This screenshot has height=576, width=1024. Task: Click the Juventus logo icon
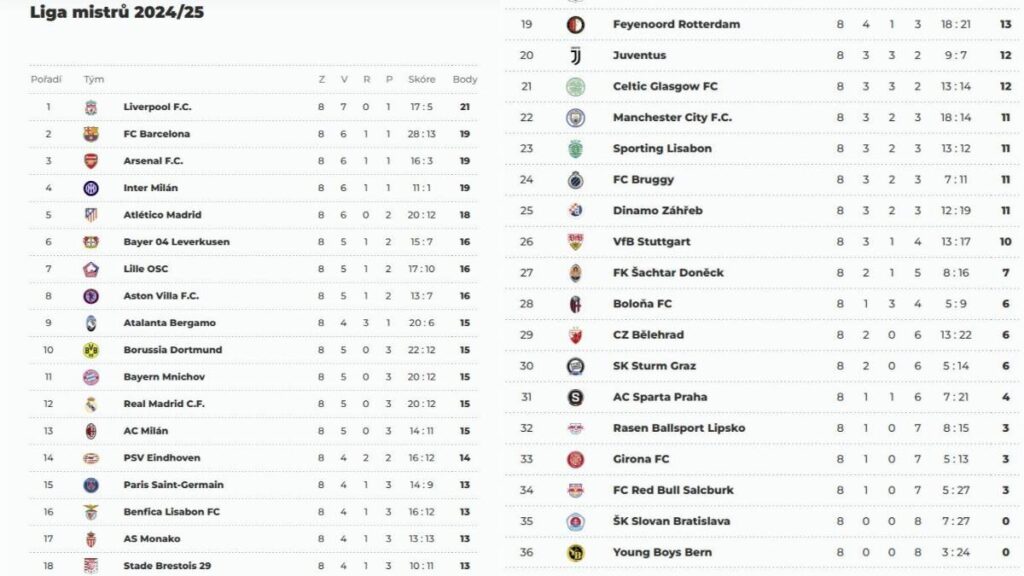tap(575, 56)
